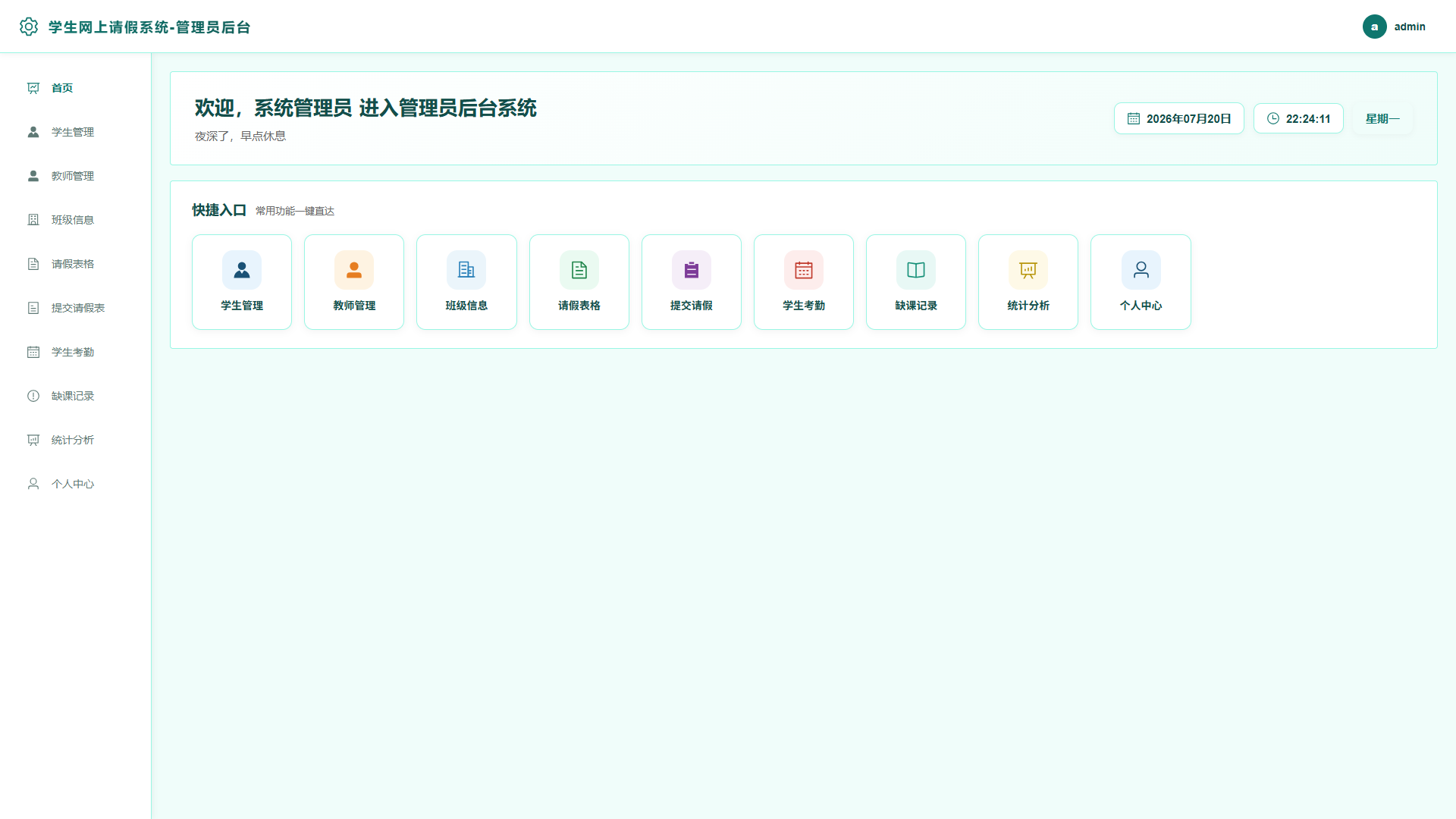Viewport: 1456px width, 819px height.
Task: Click the 22:24:11 clock badge
Action: point(1298,118)
